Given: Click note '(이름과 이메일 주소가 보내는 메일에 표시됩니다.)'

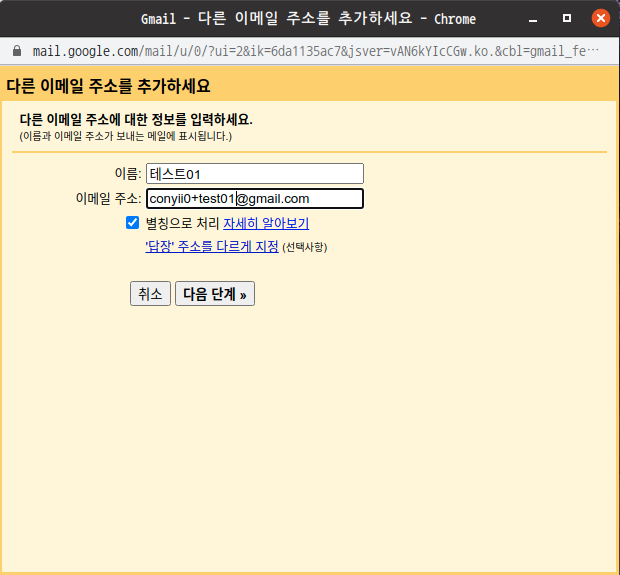Looking at the screenshot, I should click(126, 136).
